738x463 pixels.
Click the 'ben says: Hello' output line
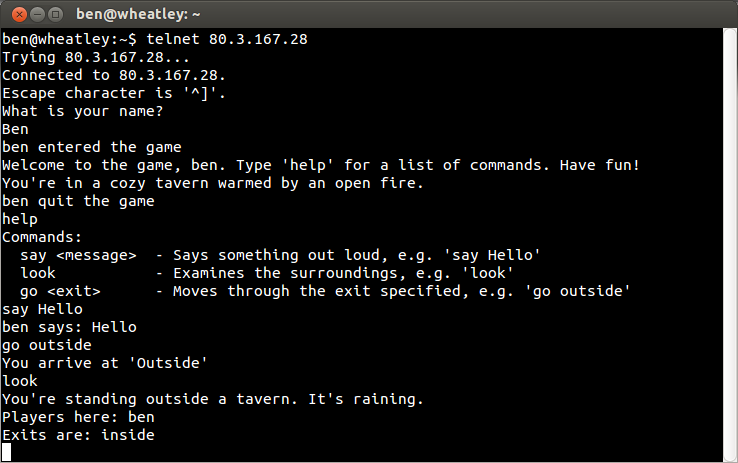click(x=69, y=327)
